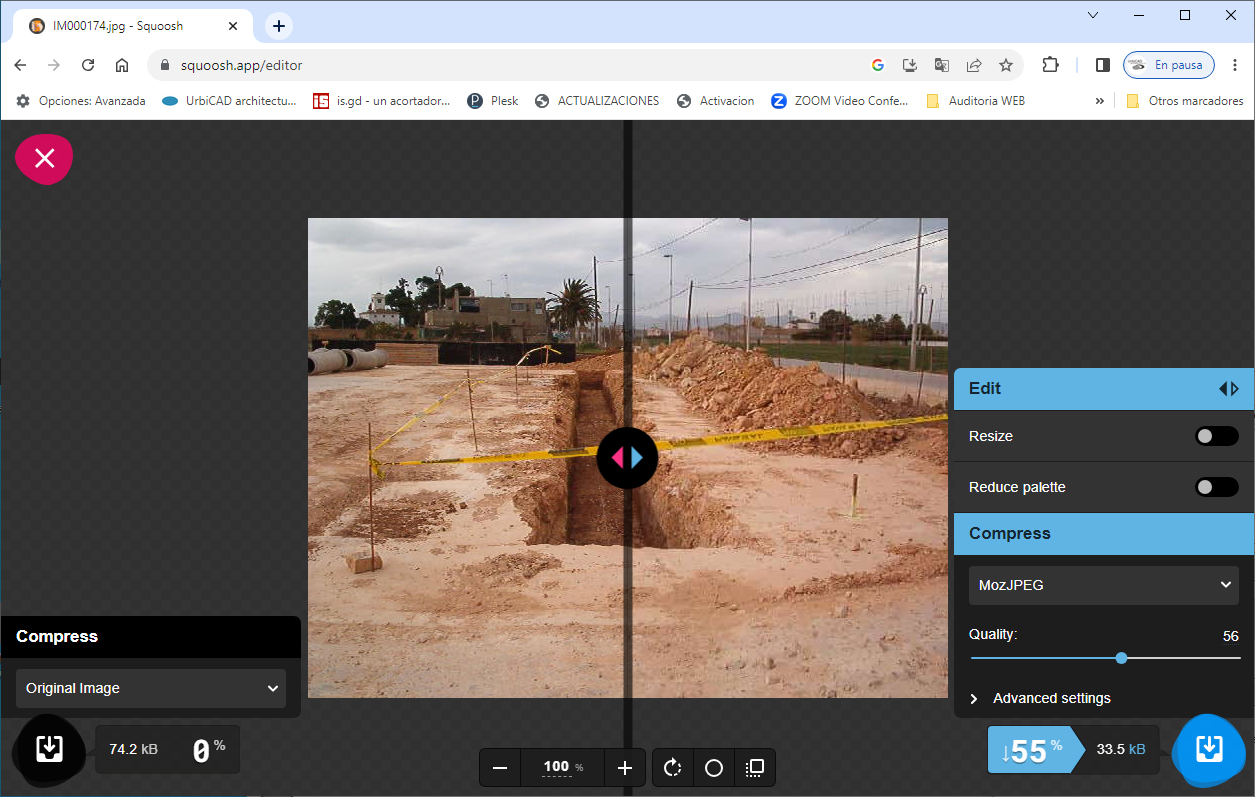Bookmark this tab with the star icon
This screenshot has height=797, width=1255.
[x=1006, y=65]
